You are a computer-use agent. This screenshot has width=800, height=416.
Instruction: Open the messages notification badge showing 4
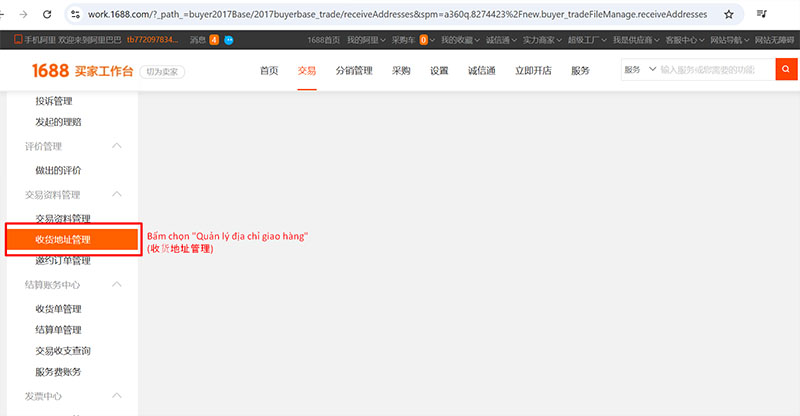[214, 40]
